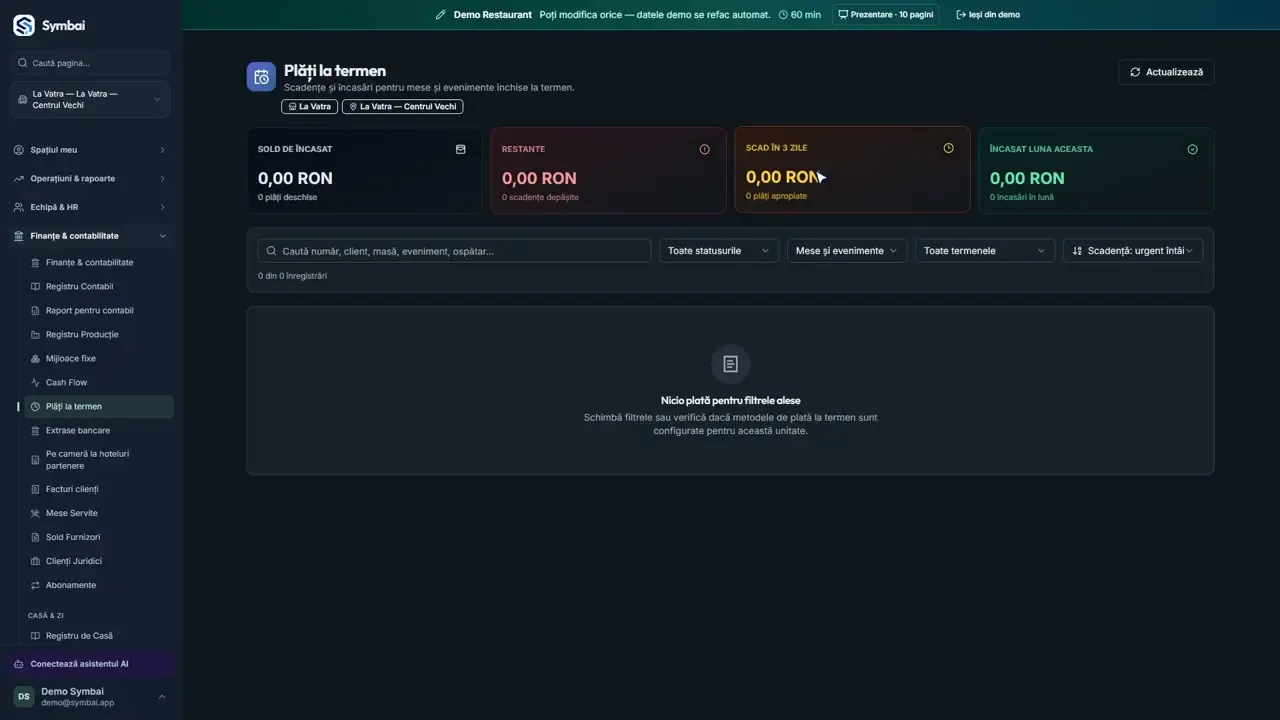
Task: Focus the Caută număr, client, masă search field
Action: pyautogui.click(x=454, y=251)
